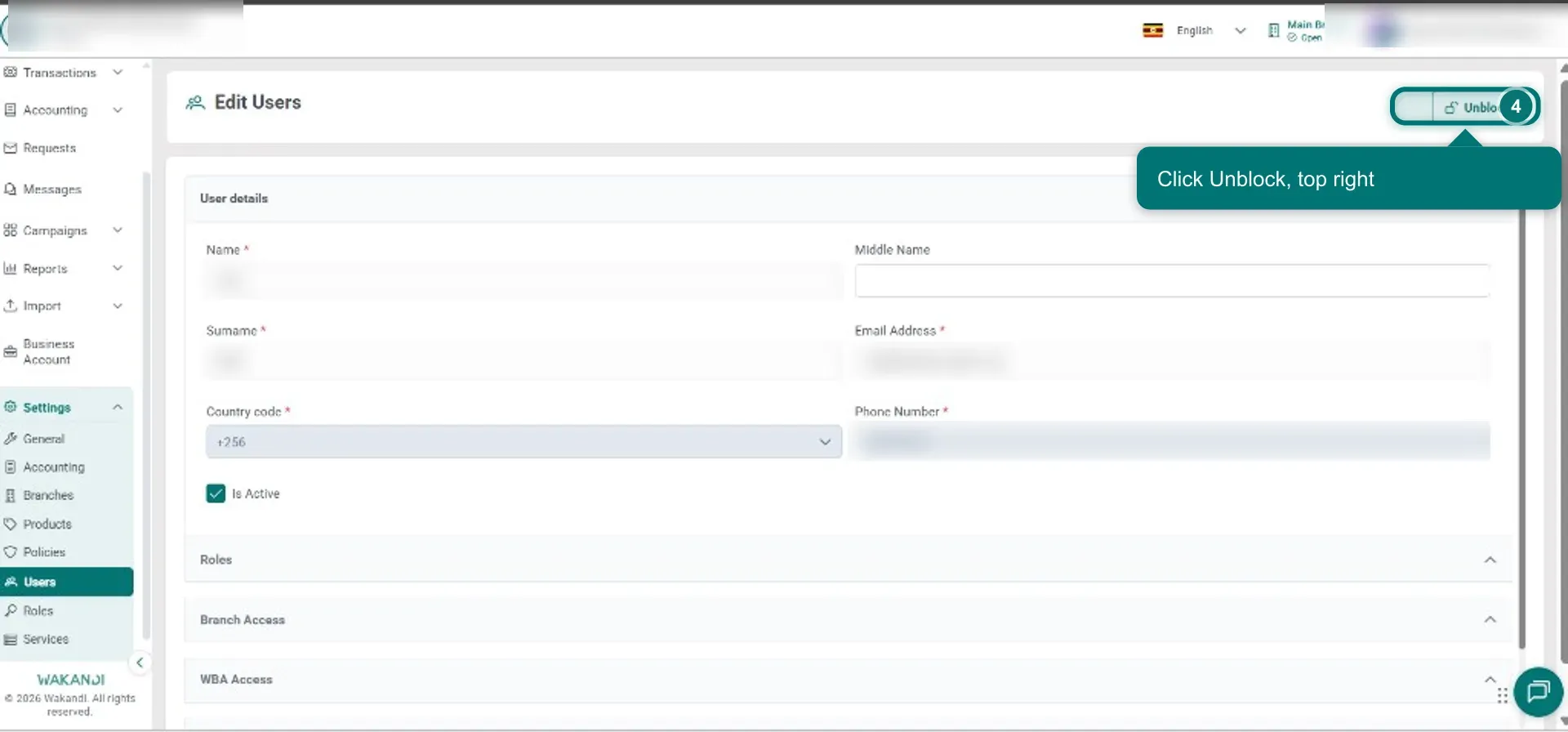Click the Phone Number input field

point(1172,441)
